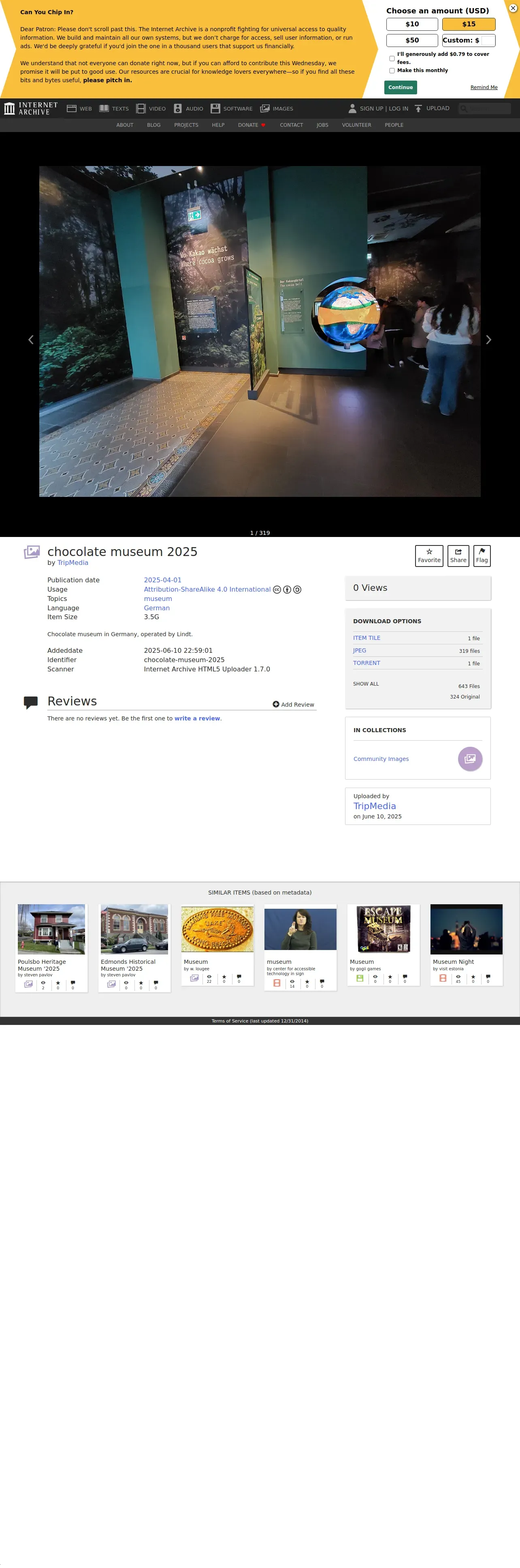Enable covering the $0.79 fees checkbox
Viewport: 520px width, 1568px height.
pyautogui.click(x=392, y=58)
